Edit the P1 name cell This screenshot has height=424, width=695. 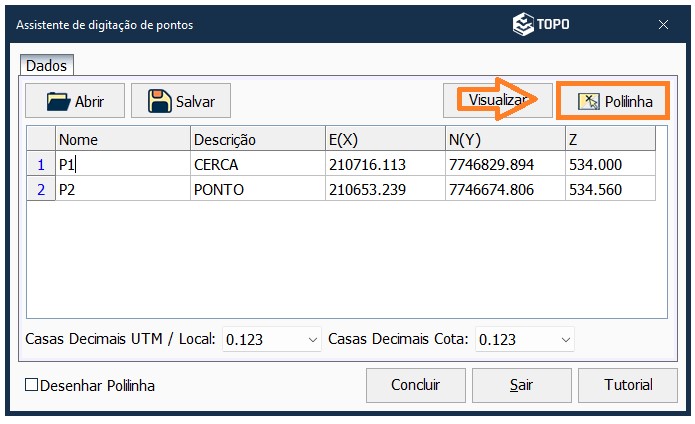pyautogui.click(x=122, y=164)
